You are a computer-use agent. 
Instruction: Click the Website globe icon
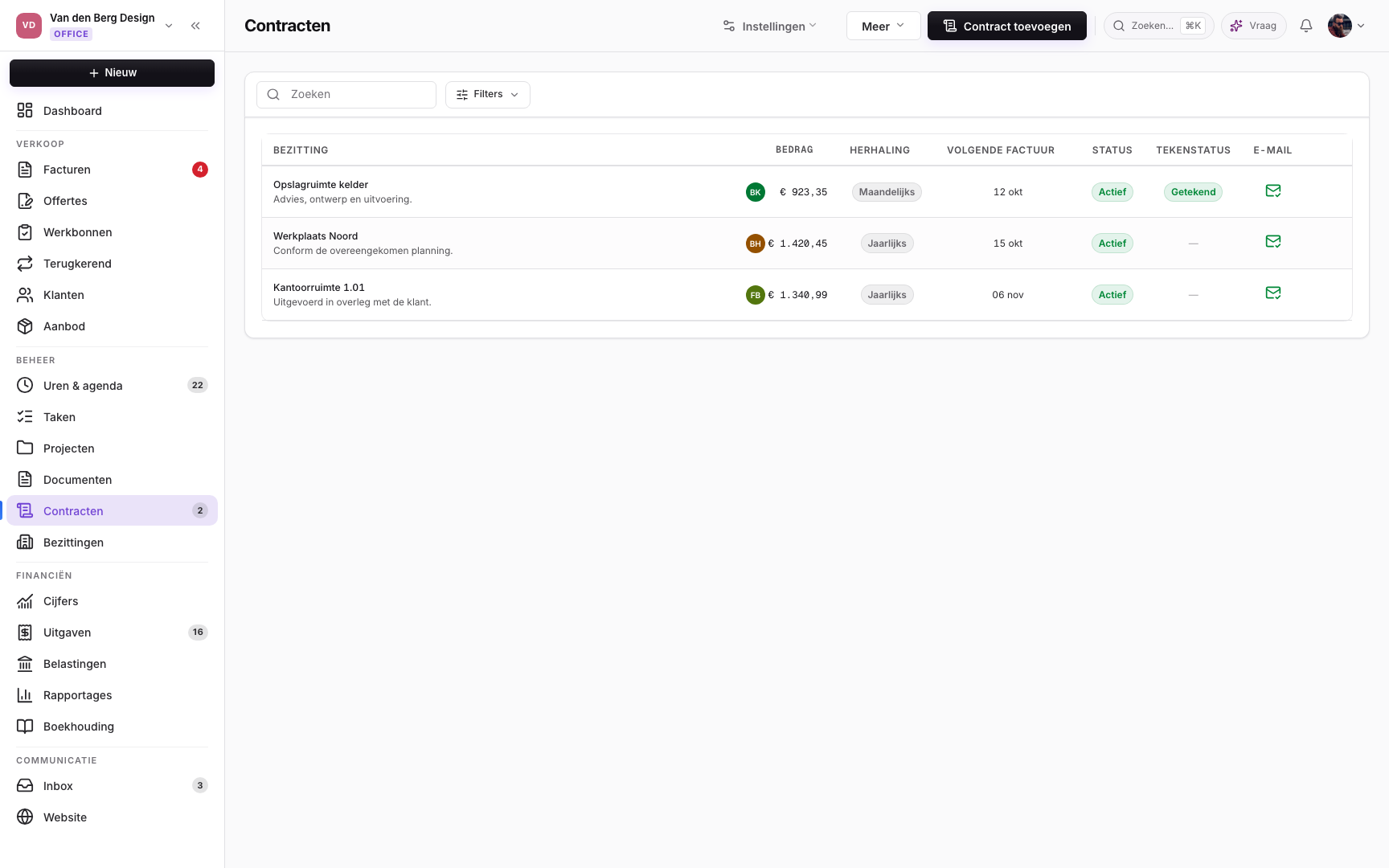pyautogui.click(x=25, y=817)
